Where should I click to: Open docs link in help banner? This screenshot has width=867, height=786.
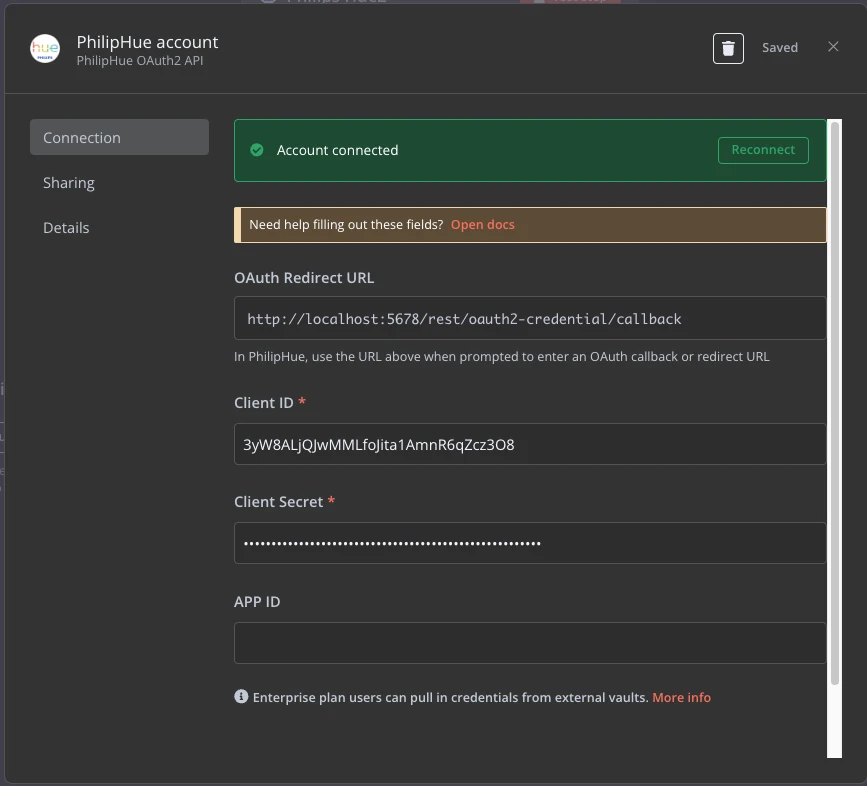[483, 225]
